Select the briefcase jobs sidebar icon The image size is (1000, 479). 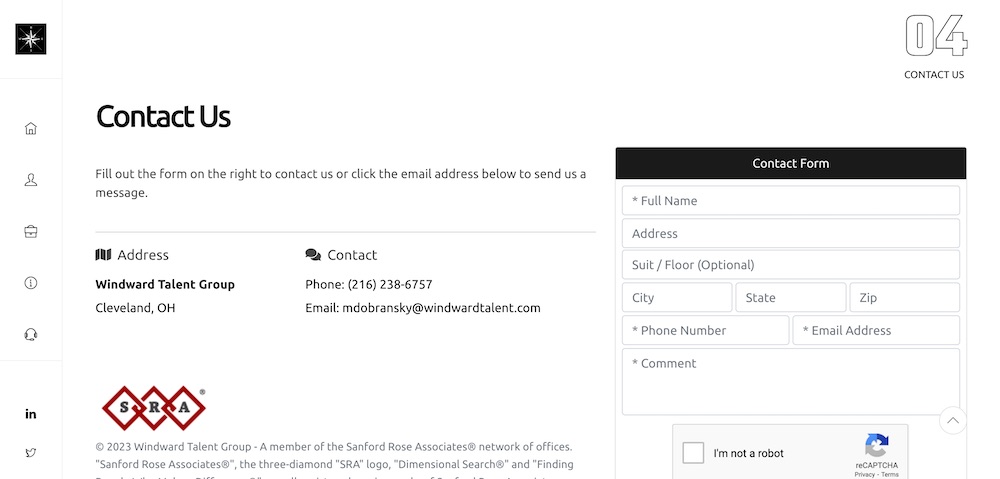click(31, 232)
